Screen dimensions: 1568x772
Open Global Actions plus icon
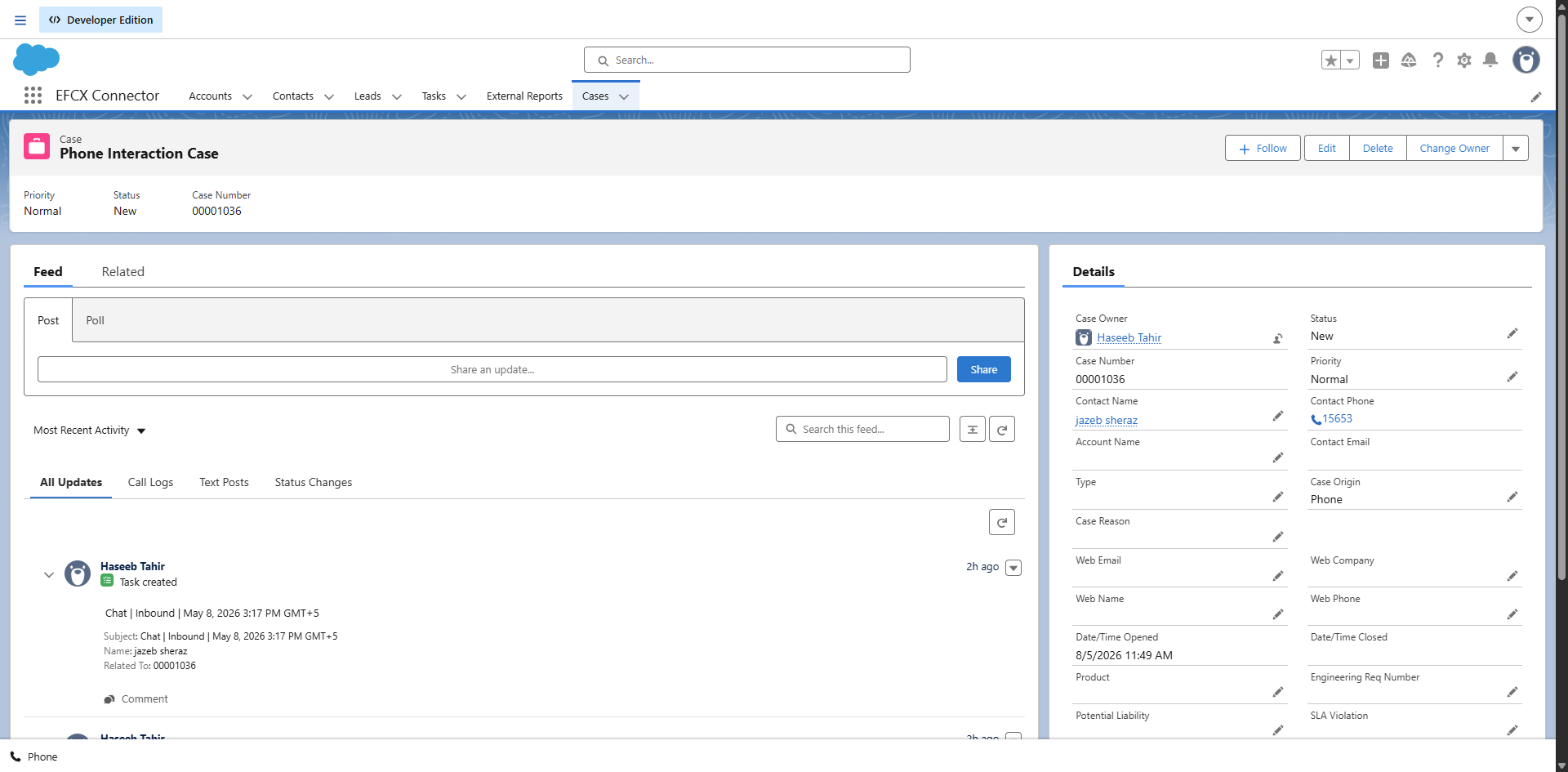point(1381,60)
